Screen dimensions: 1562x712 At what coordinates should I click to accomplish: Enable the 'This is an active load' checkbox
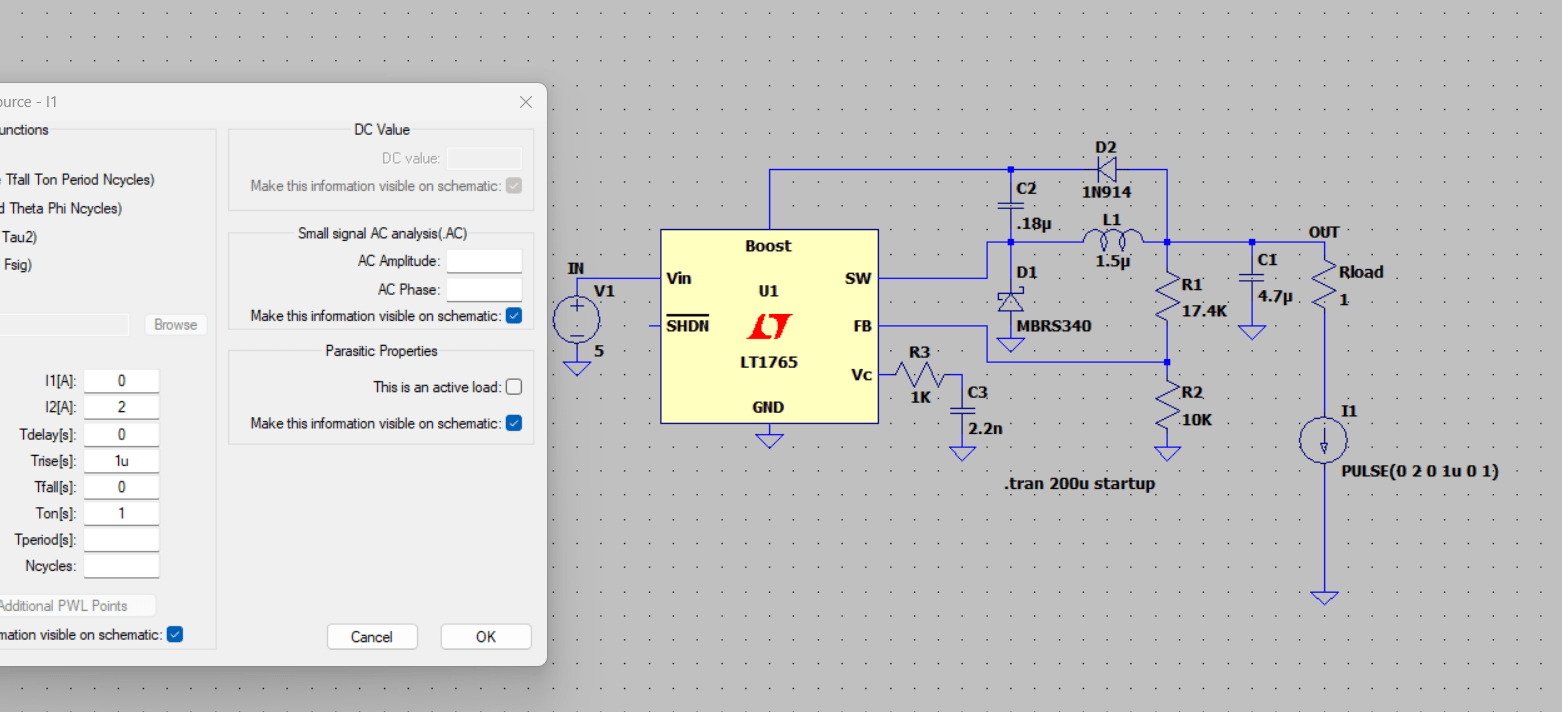pyautogui.click(x=513, y=386)
